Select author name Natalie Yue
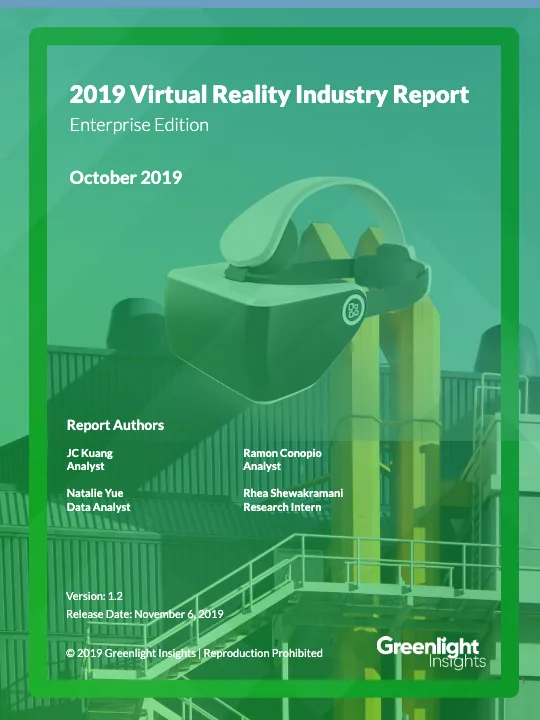This screenshot has width=540, height=720. coord(95,493)
